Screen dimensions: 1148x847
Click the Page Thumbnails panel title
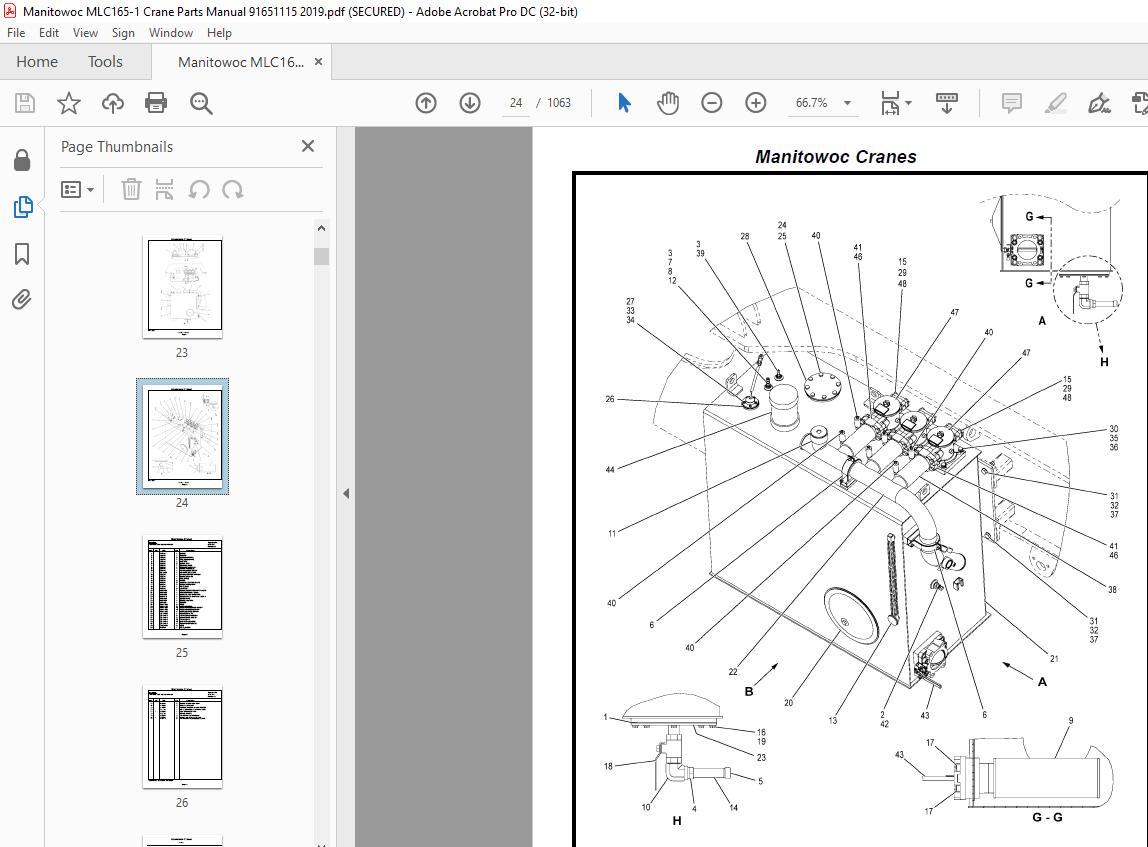tap(117, 146)
